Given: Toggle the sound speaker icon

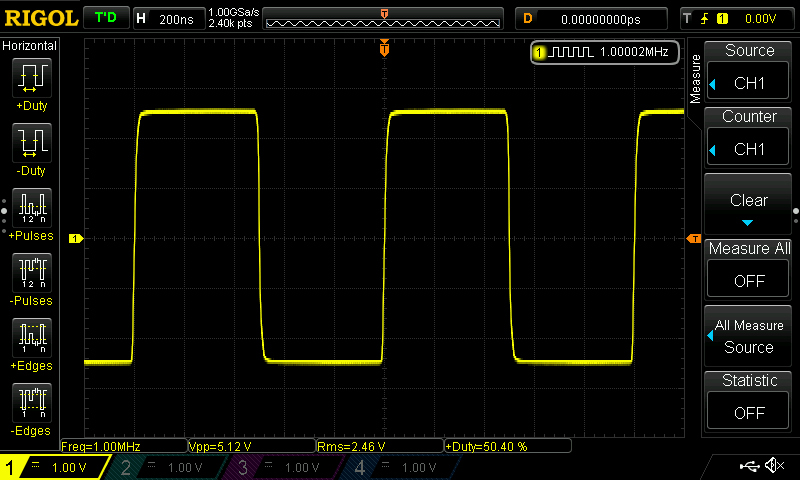Looking at the screenshot, I should (774, 466).
